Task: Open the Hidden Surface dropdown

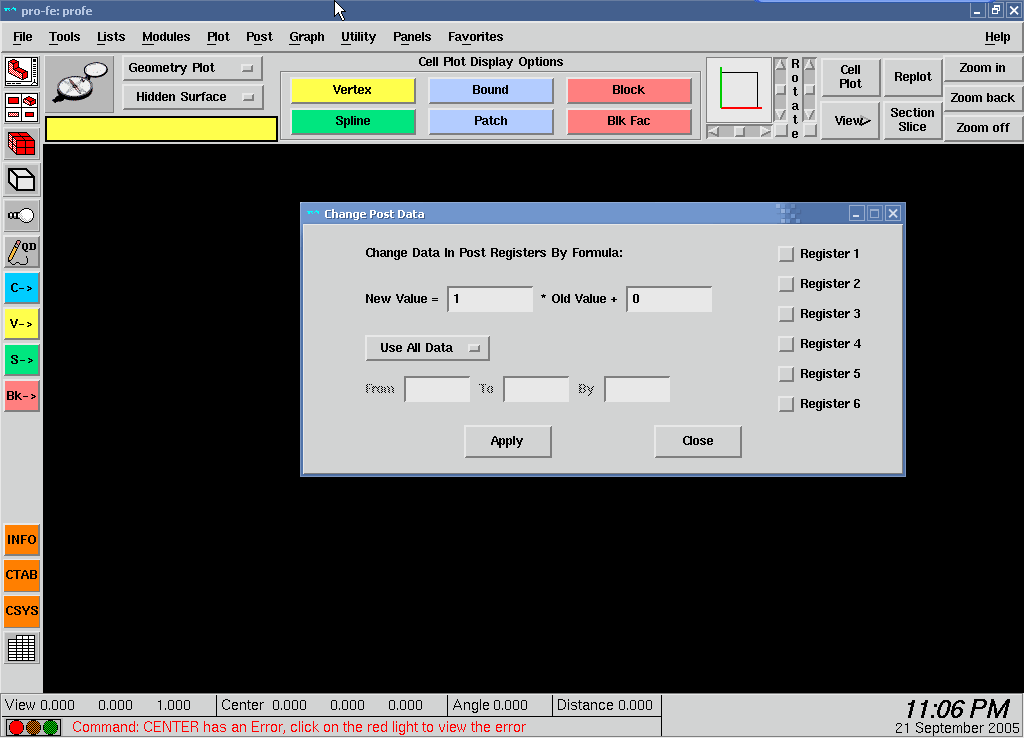Action: click(193, 97)
